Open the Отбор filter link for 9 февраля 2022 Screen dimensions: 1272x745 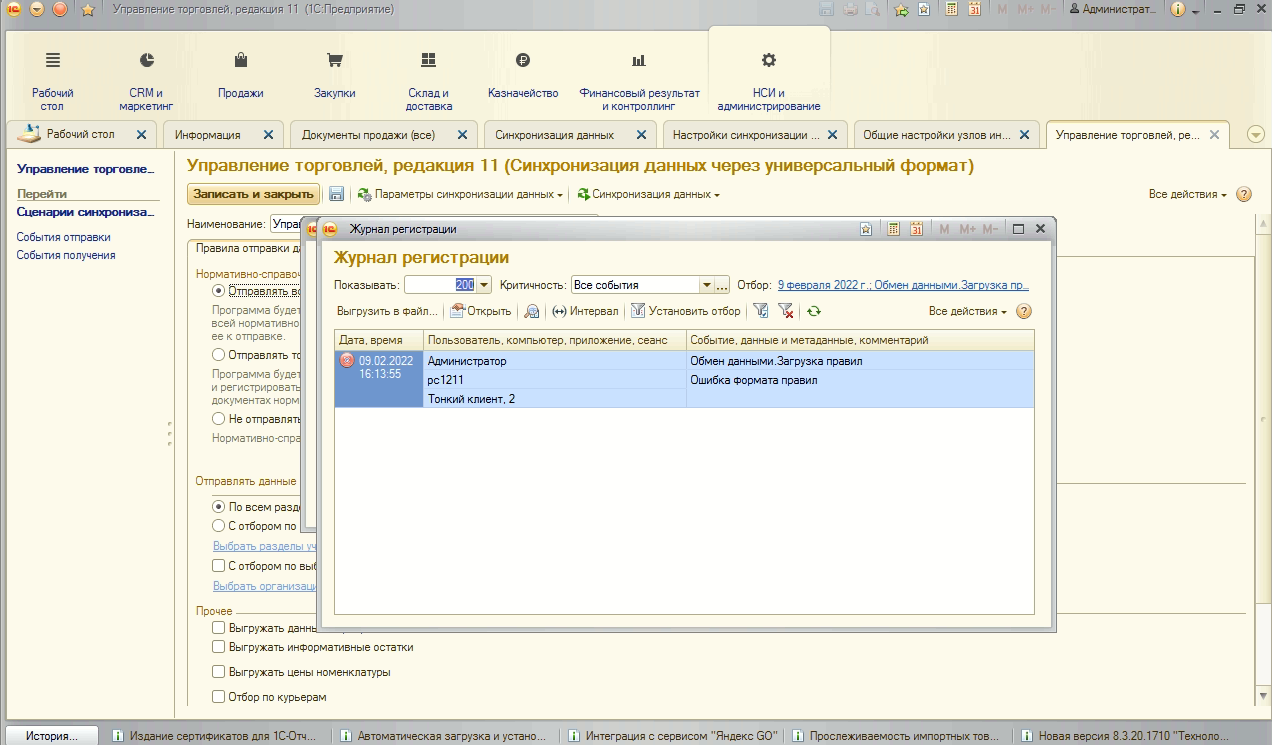(903, 285)
